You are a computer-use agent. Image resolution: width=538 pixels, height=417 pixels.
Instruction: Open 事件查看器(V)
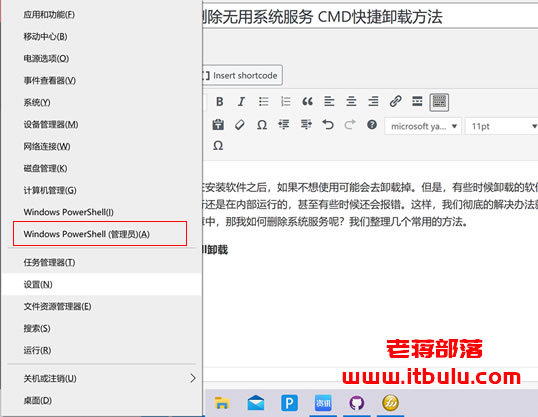[x=102, y=81]
